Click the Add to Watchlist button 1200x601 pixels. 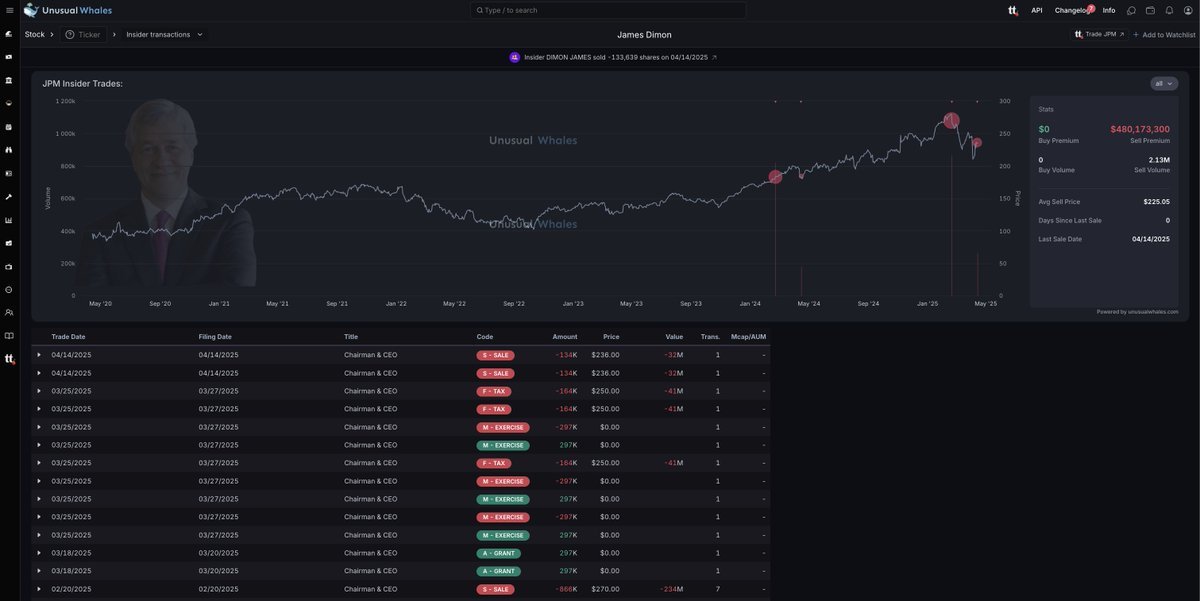pyautogui.click(x=1164, y=34)
